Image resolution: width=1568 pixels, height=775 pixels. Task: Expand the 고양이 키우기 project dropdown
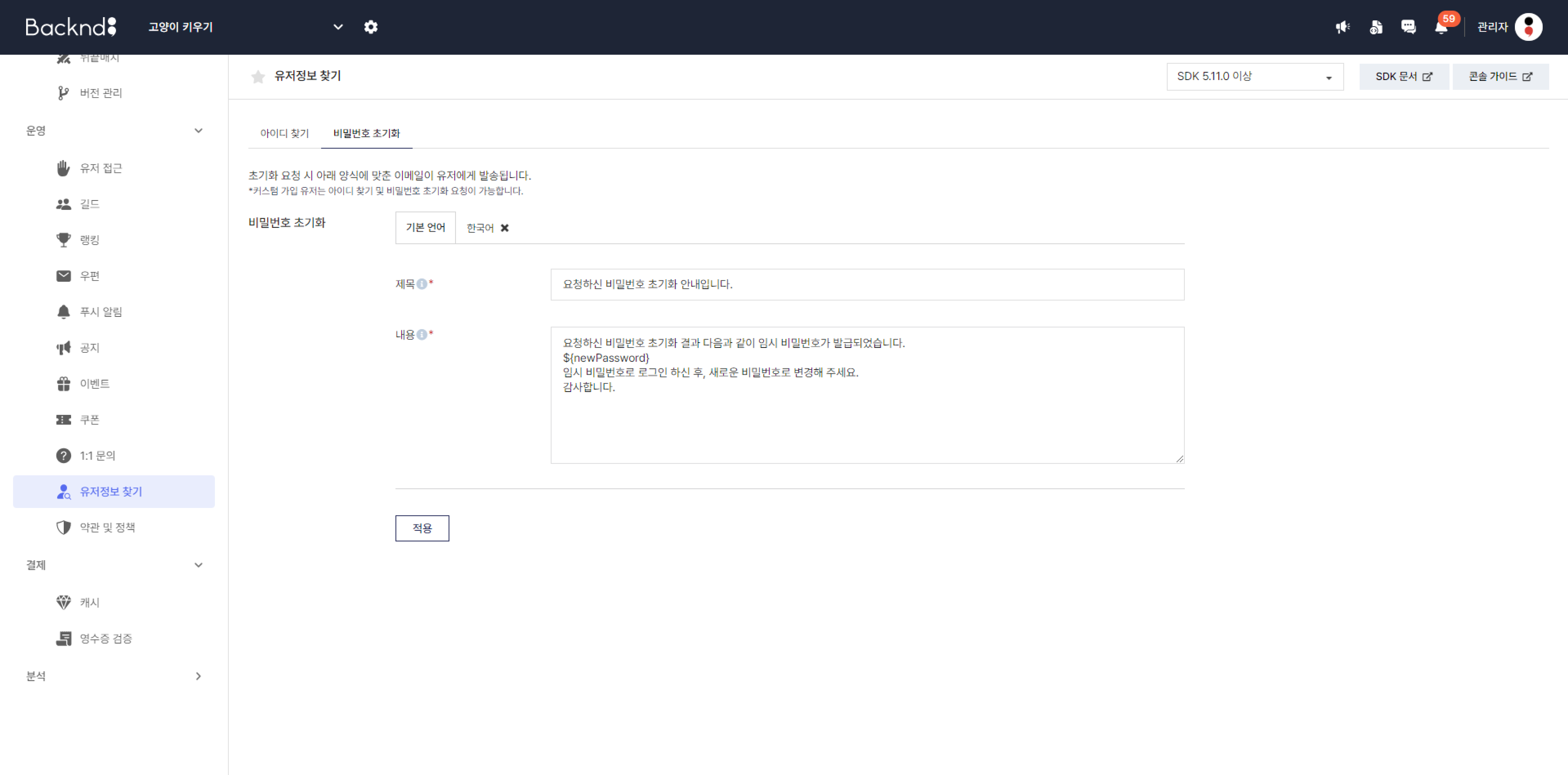click(x=338, y=27)
